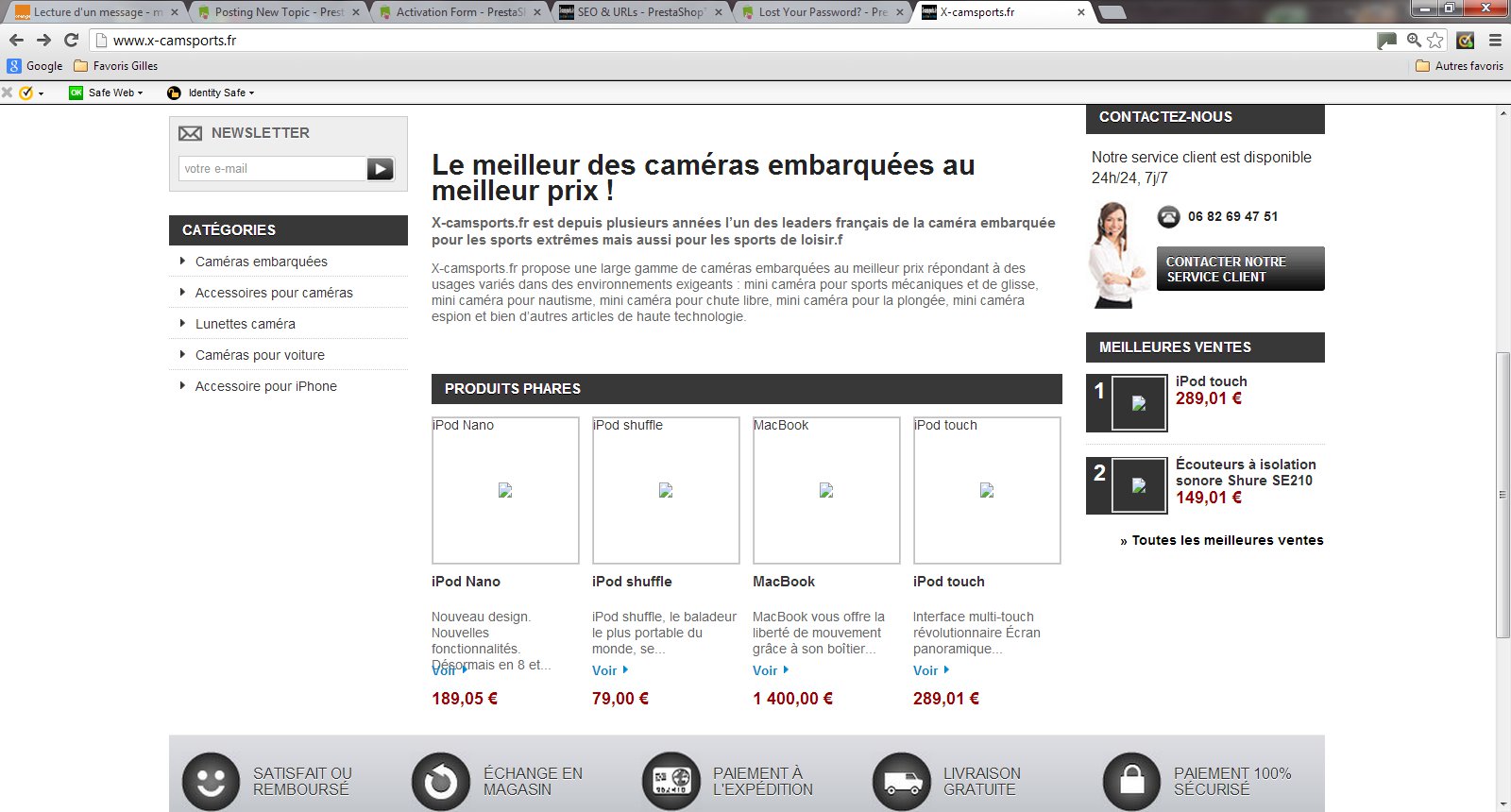
Task: Click the Norton checkmark toolbar icon
Action: [x=25, y=93]
